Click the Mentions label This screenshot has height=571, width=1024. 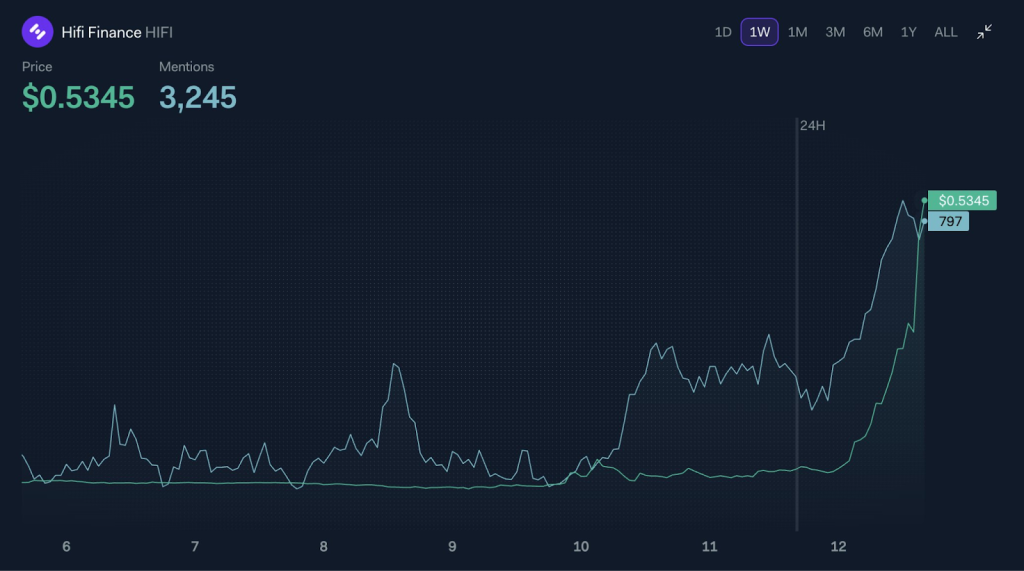pyautogui.click(x=187, y=67)
